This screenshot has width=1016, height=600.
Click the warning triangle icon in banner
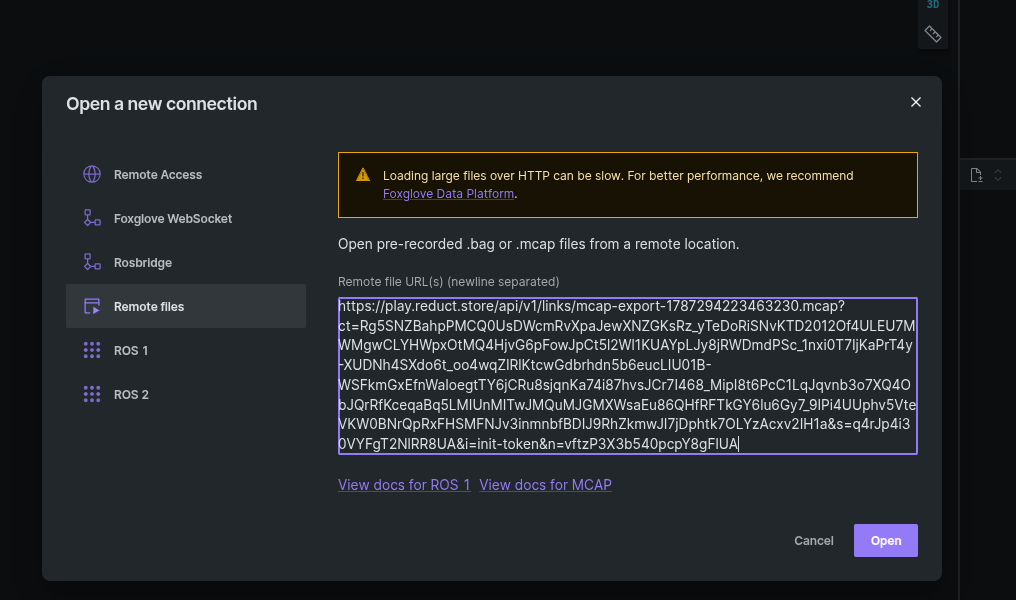point(363,175)
